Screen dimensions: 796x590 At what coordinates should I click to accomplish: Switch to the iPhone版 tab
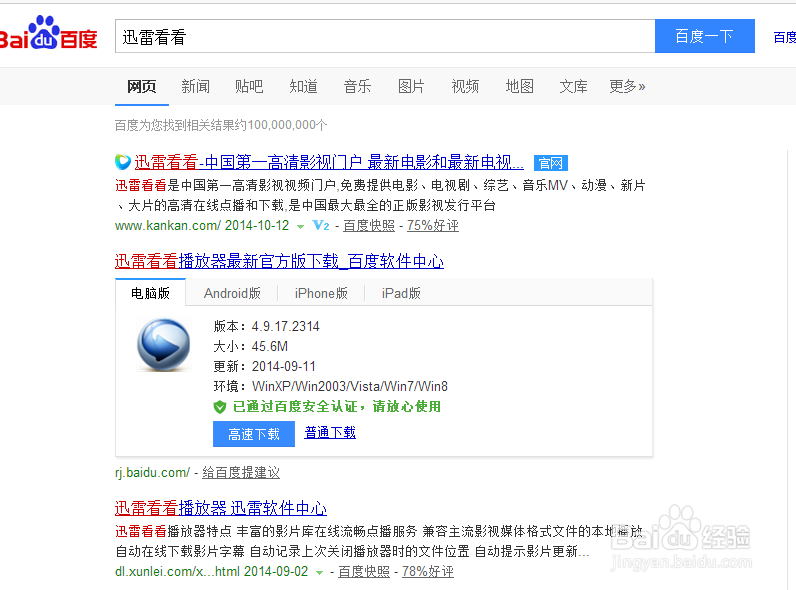(x=321, y=293)
